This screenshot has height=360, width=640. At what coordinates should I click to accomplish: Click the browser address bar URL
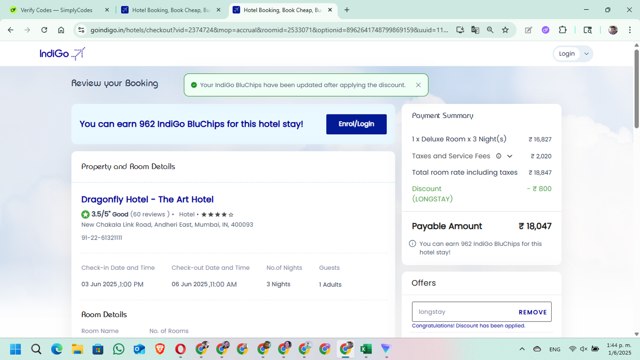pos(269,30)
